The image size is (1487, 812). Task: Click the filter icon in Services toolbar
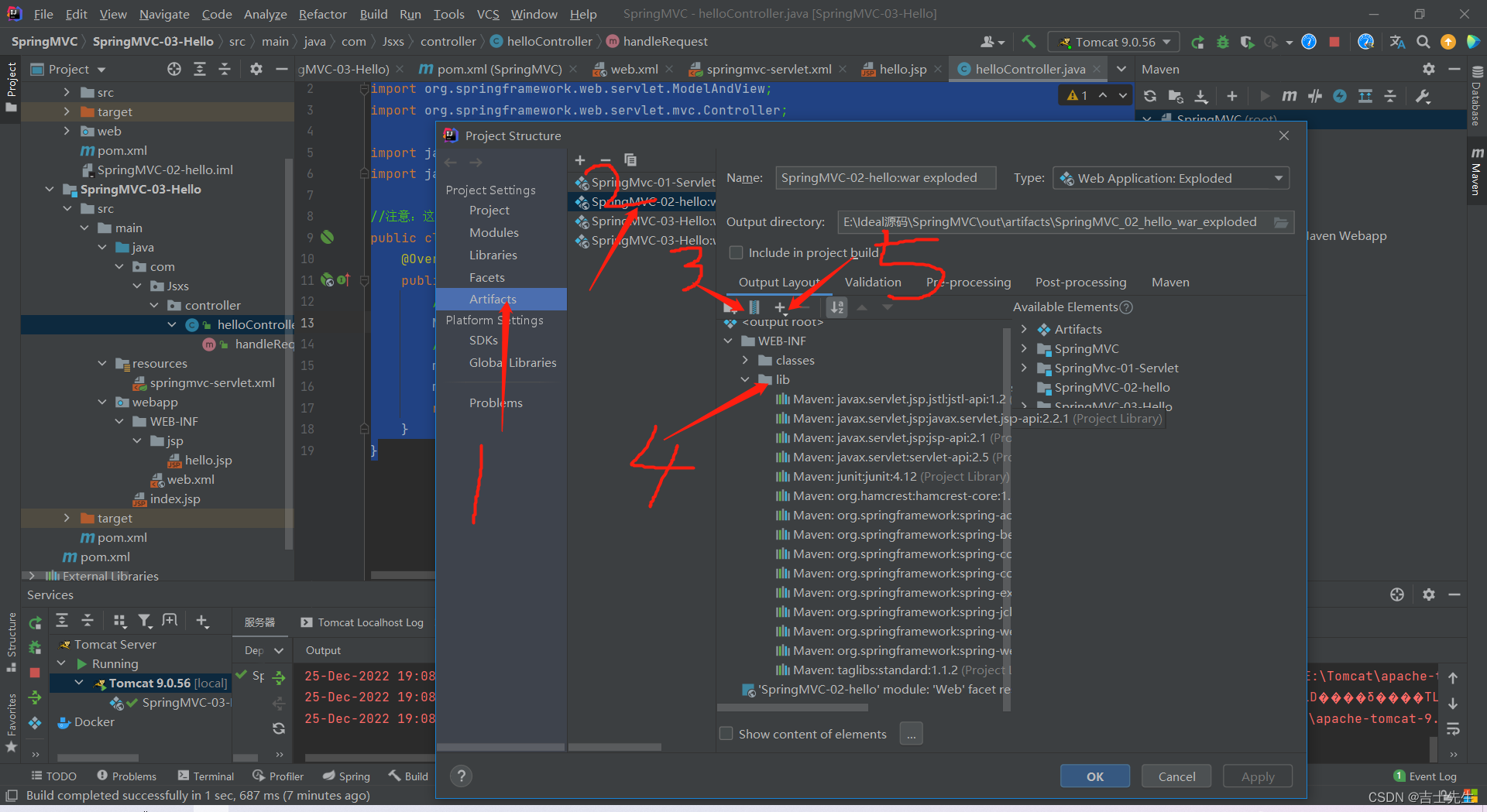click(x=145, y=621)
